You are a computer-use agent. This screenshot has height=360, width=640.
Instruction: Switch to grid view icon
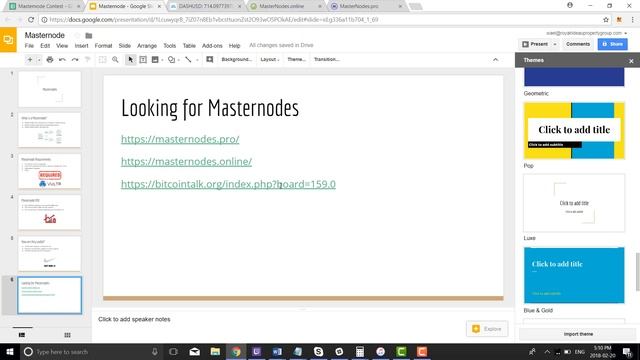click(67, 335)
